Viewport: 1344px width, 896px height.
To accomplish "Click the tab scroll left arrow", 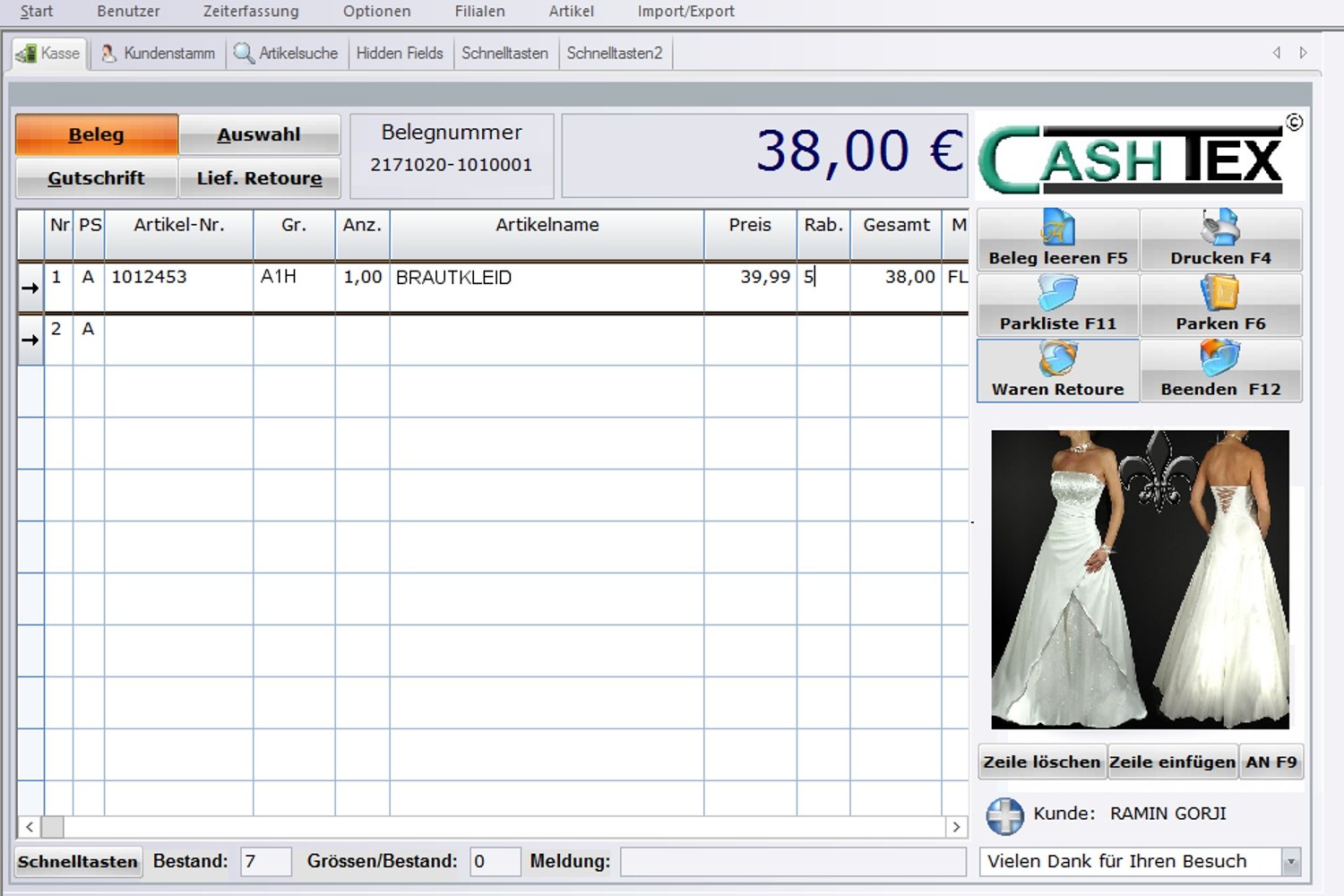I will [1277, 53].
